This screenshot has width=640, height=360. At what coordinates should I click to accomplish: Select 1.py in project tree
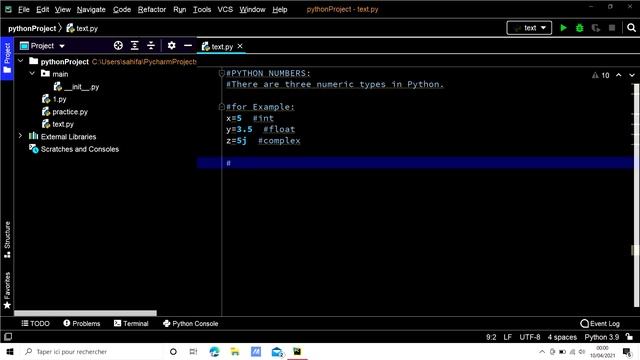click(x=54, y=99)
